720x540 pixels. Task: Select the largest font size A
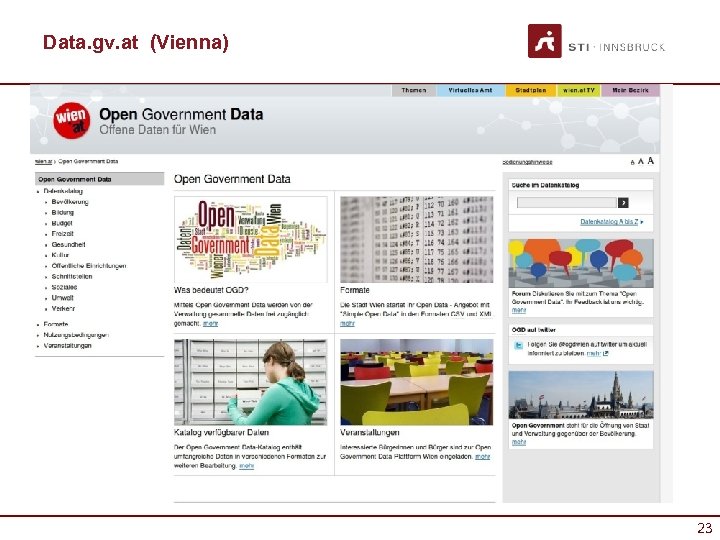650,161
